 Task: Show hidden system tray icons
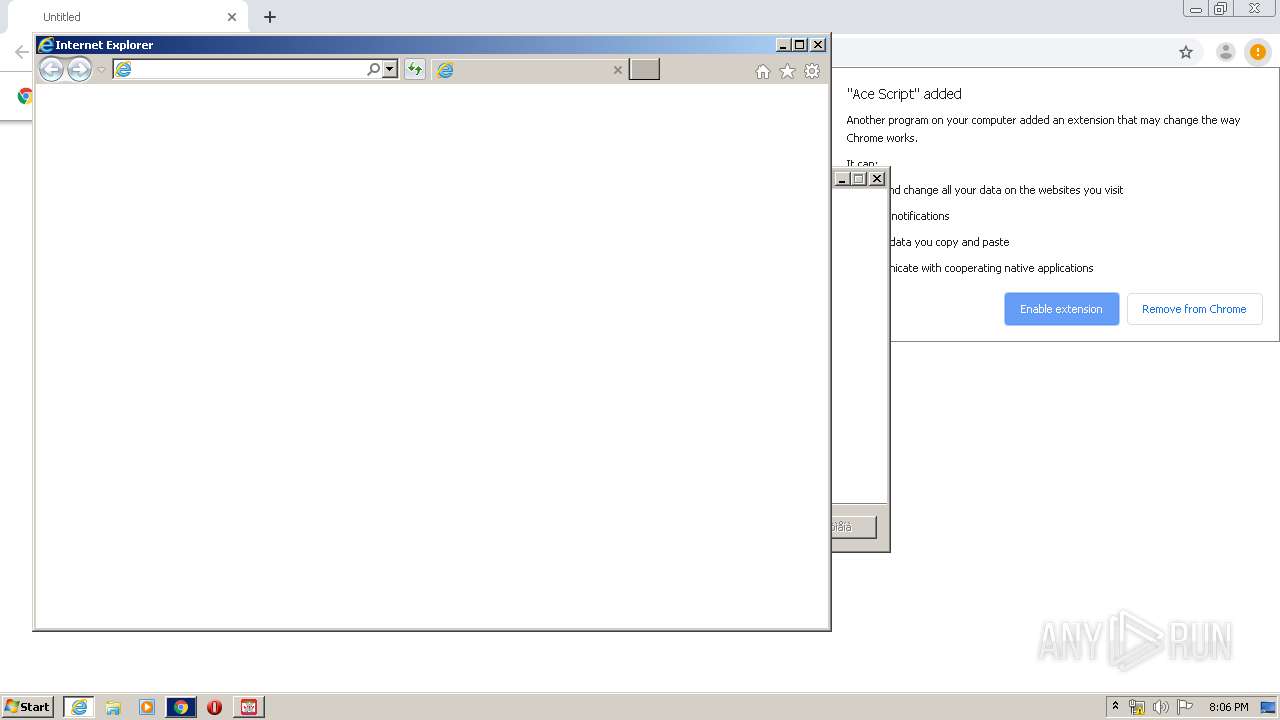pyautogui.click(x=1115, y=707)
